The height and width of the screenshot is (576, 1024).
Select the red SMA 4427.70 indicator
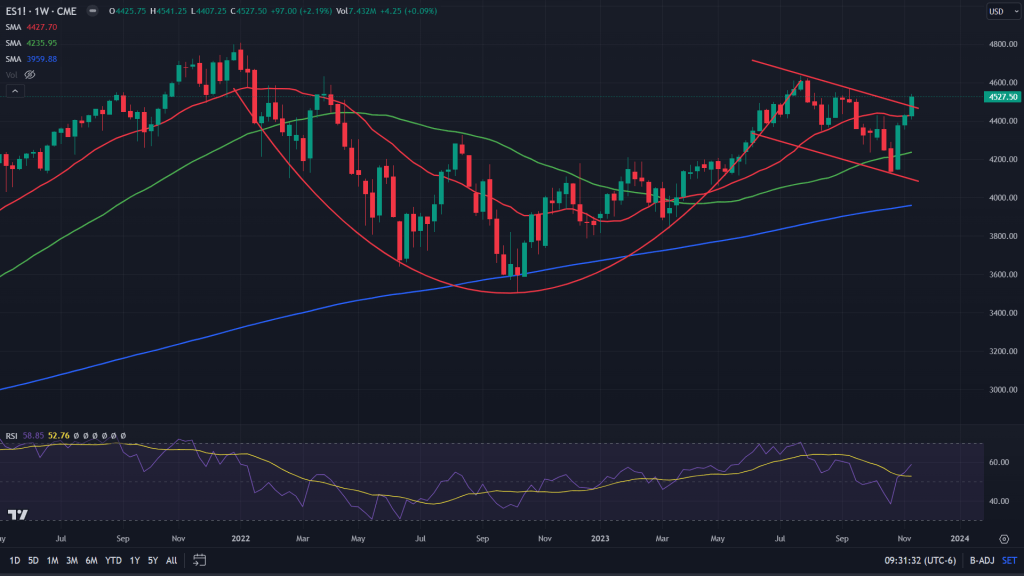coord(14,28)
